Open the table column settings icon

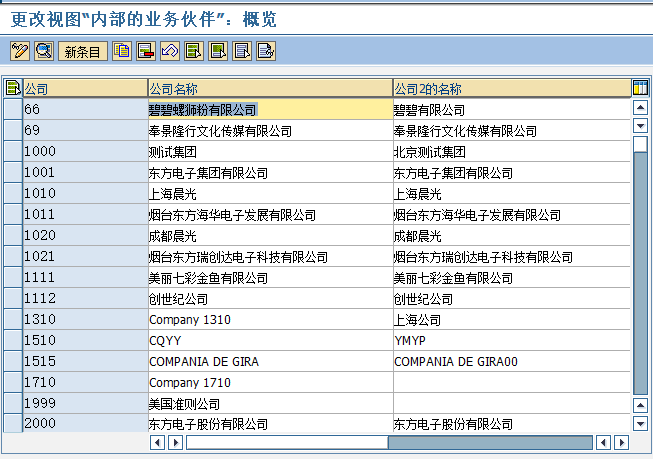[x=640, y=88]
